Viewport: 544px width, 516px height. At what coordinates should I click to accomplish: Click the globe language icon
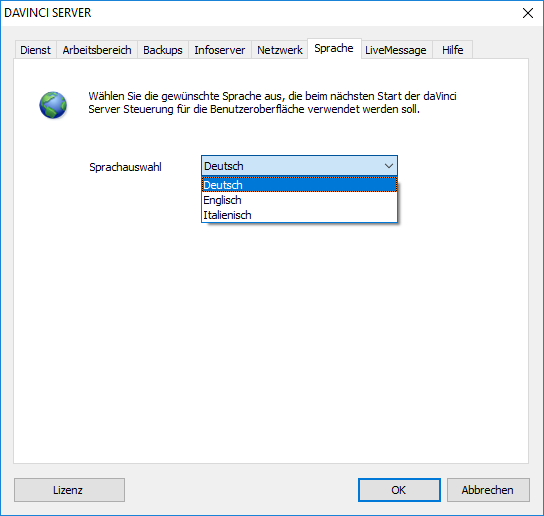[x=53, y=105]
